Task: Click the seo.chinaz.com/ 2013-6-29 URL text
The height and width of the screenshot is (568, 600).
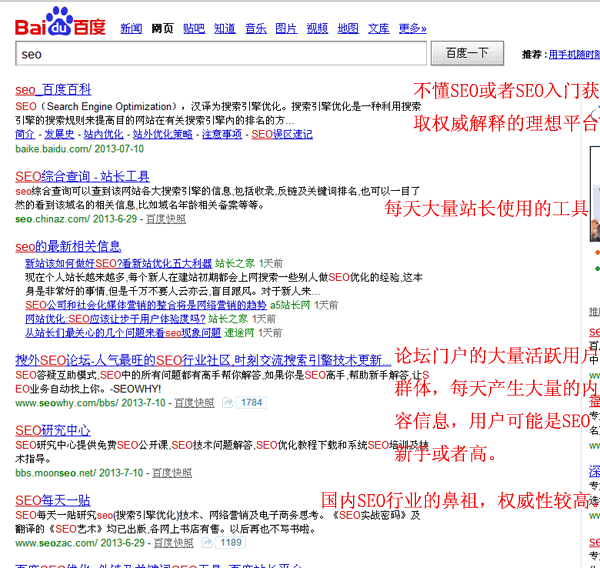Action: (76, 219)
